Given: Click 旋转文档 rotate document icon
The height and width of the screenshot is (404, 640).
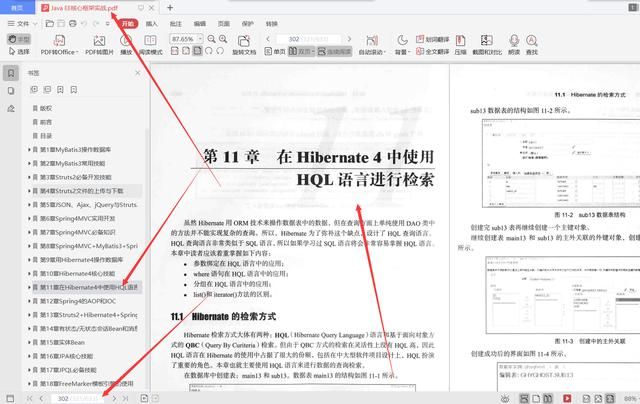Looking at the screenshot, I should coord(244,44).
